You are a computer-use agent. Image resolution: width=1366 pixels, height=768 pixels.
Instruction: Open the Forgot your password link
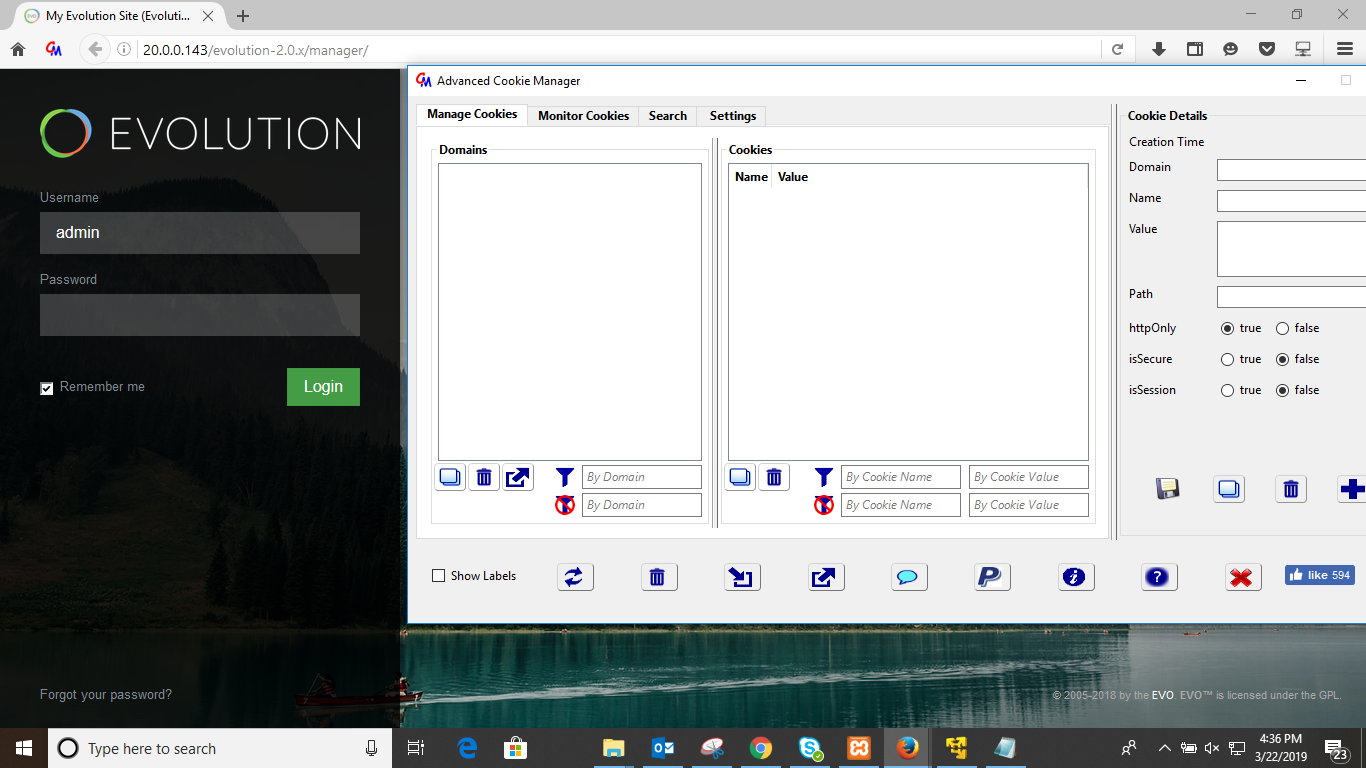(x=105, y=694)
